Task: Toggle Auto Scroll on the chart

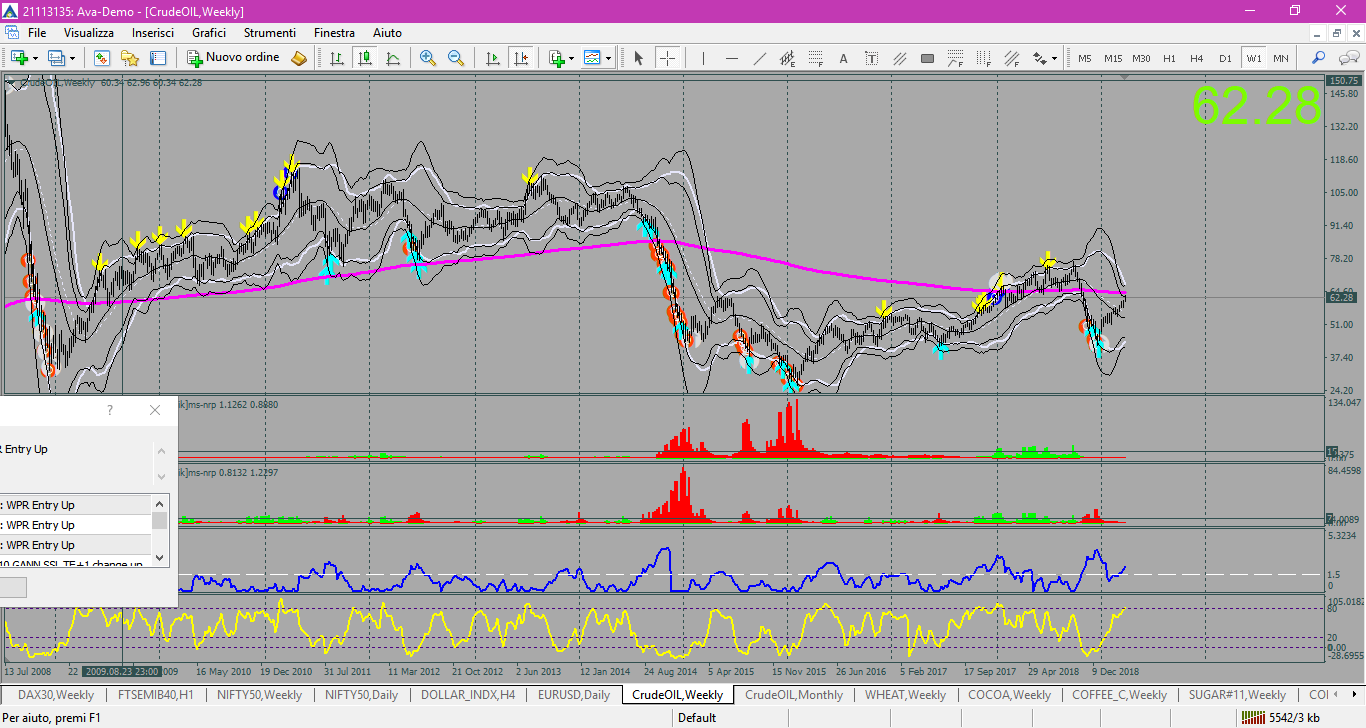Action: tap(492, 58)
